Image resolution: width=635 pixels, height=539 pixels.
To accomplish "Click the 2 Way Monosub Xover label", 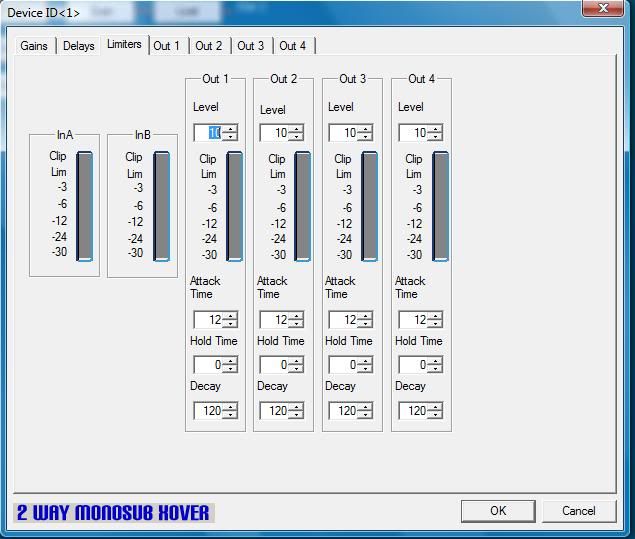I will pos(113,513).
